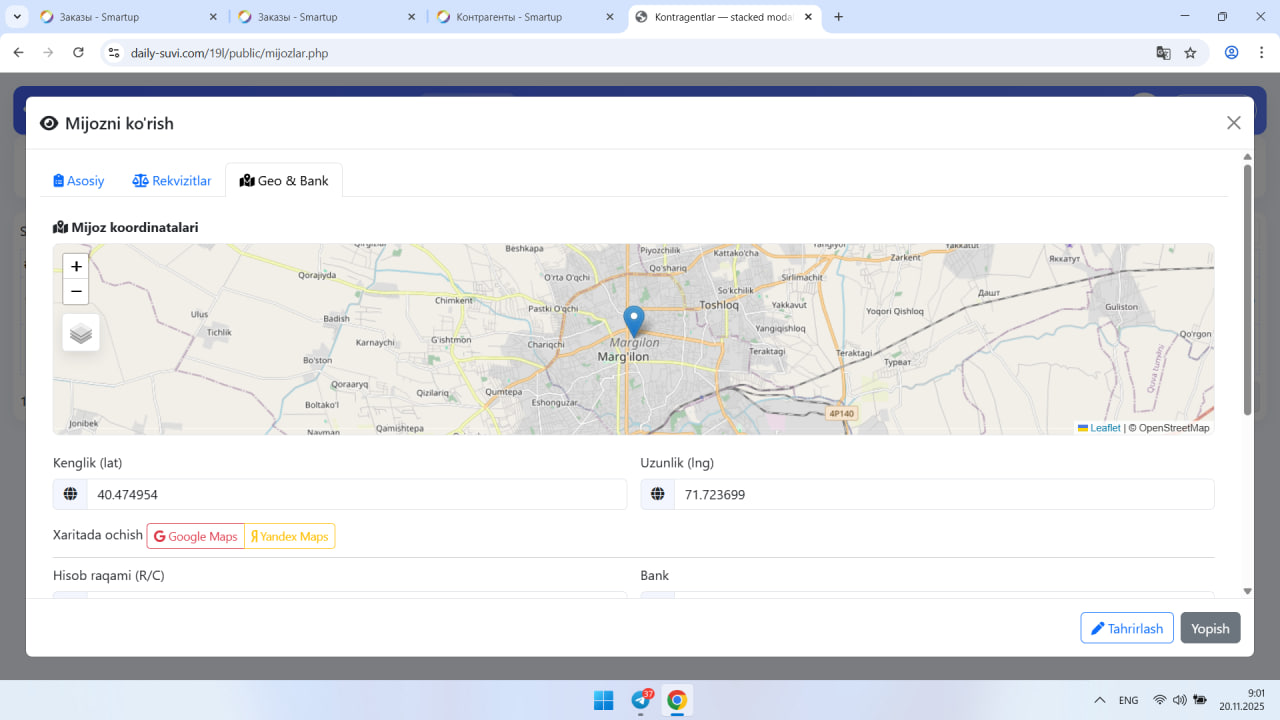
Task: Open the map layers control
Action: pyautogui.click(x=81, y=333)
